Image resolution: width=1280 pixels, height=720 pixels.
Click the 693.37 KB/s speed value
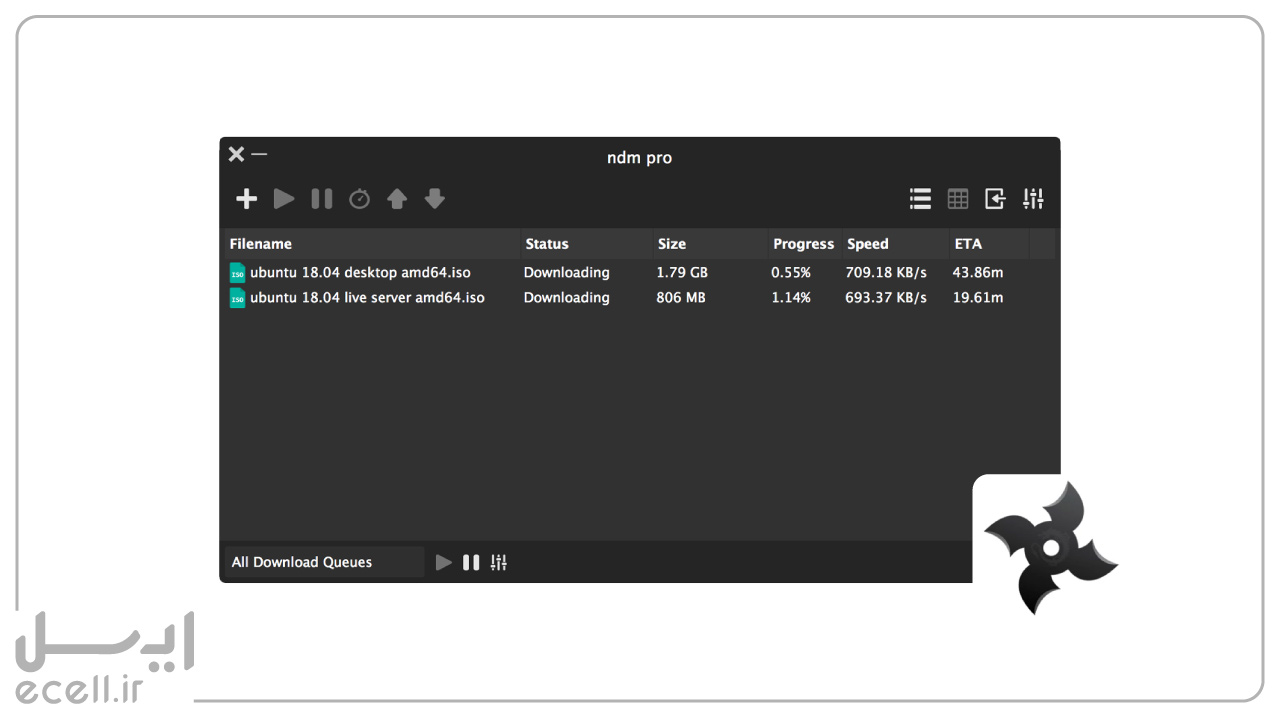coord(886,297)
